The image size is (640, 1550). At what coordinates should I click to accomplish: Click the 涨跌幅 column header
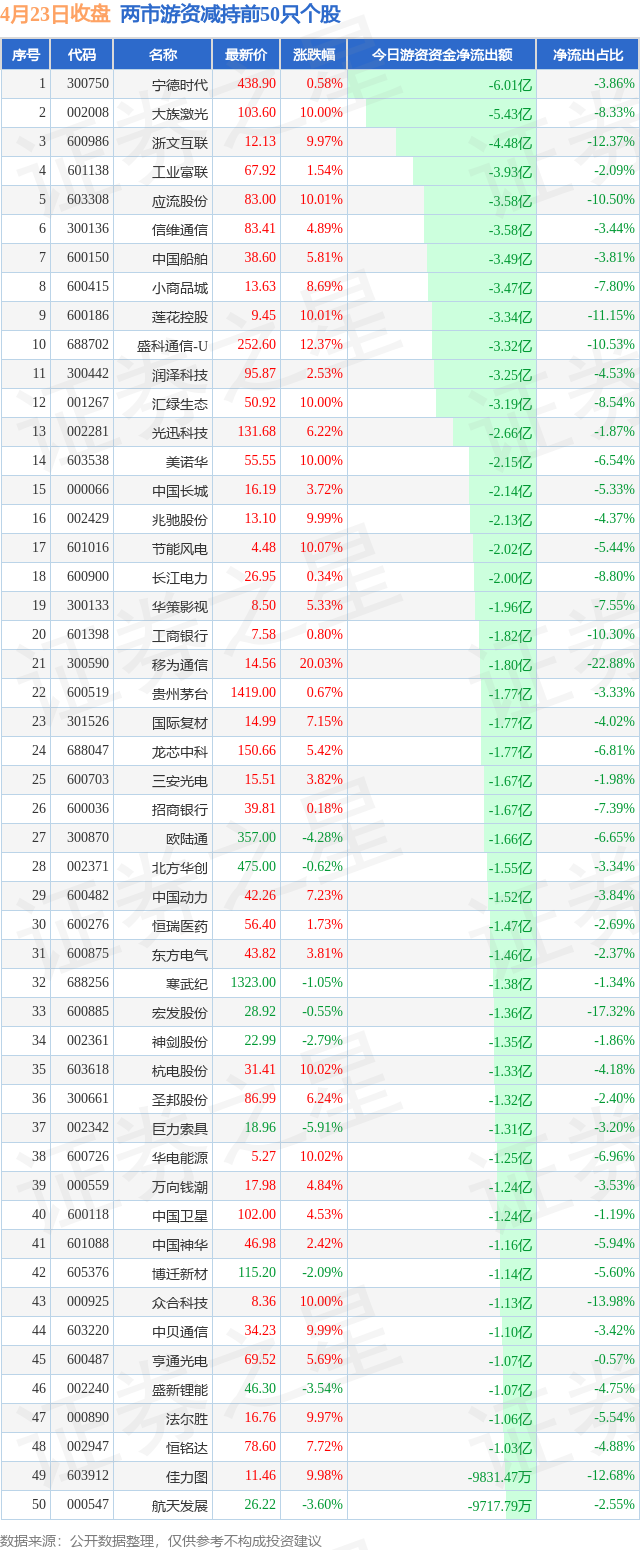[x=313, y=55]
